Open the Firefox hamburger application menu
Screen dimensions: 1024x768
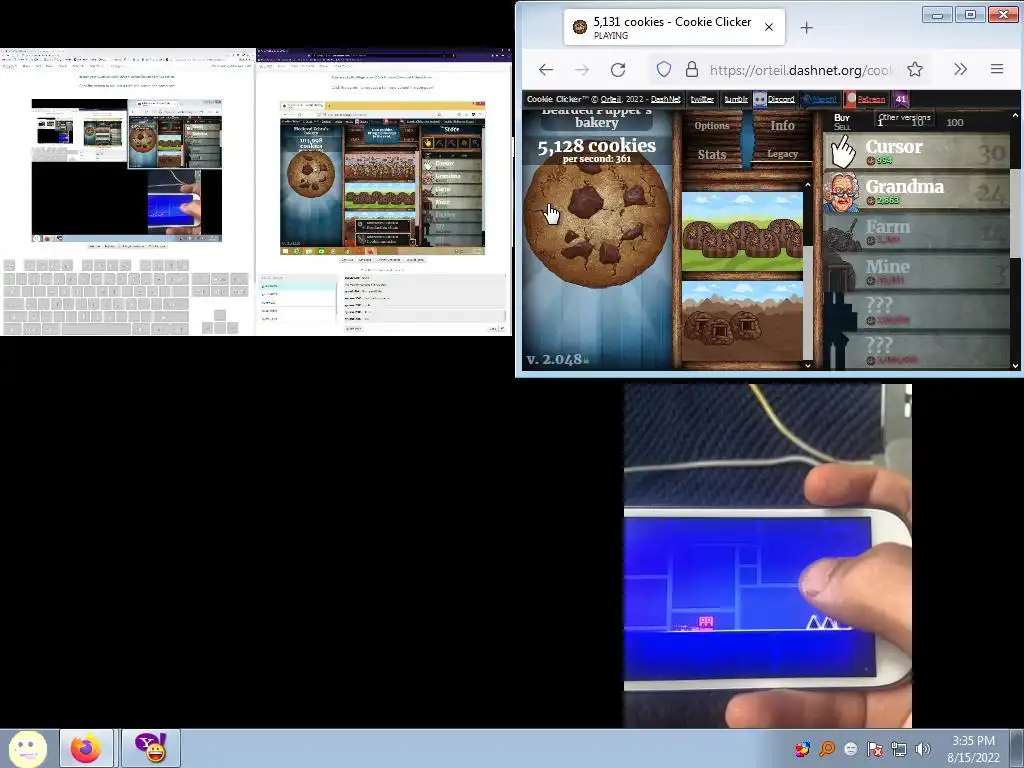point(997,69)
